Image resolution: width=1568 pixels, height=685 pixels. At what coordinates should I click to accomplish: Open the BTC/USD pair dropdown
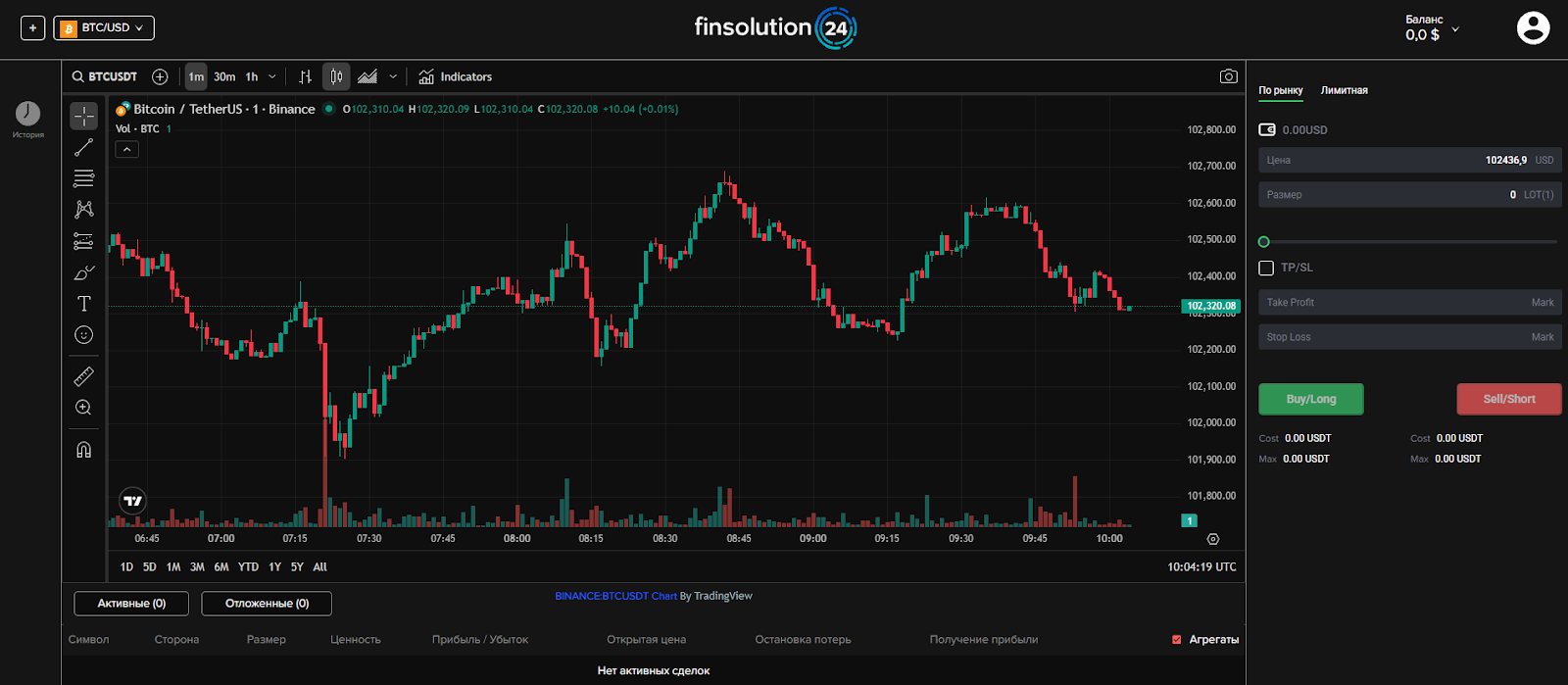pos(104,27)
